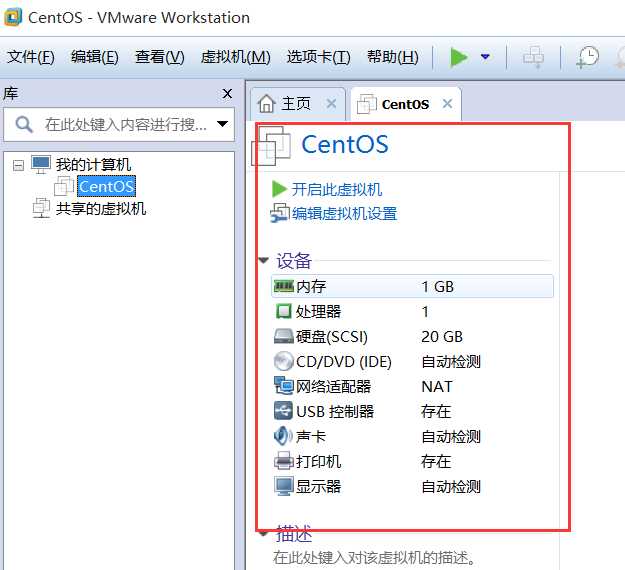Close the 主页 tab
The image size is (625, 570).
[331, 104]
